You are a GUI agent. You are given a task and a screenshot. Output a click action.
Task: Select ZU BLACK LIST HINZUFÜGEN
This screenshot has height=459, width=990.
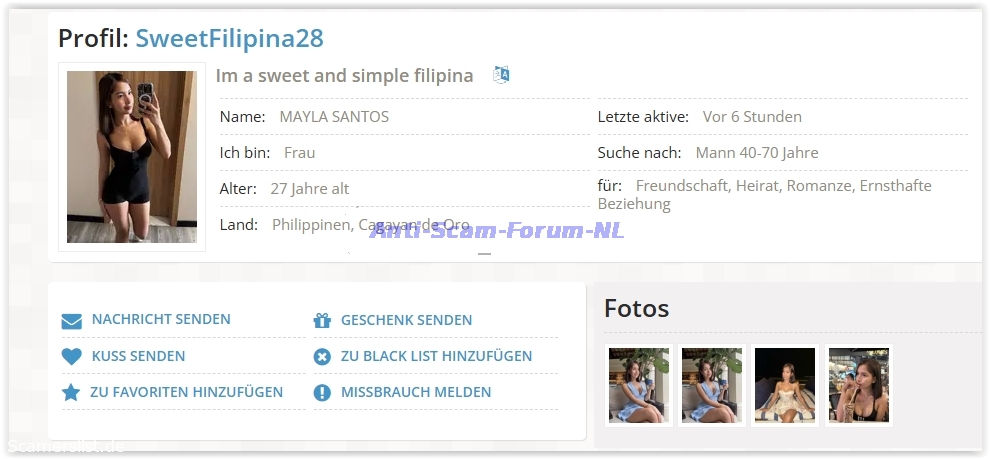point(436,356)
